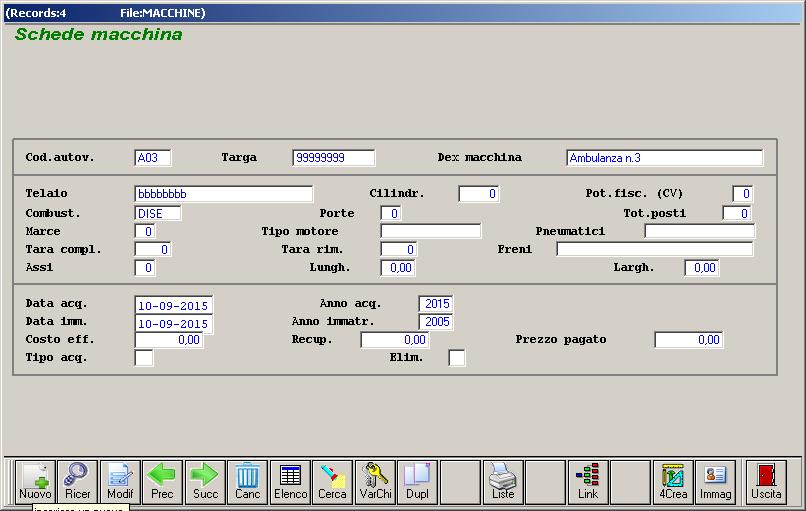Click the Lungh. field showing 0,00
The height and width of the screenshot is (511, 806).
pyautogui.click(x=398, y=268)
